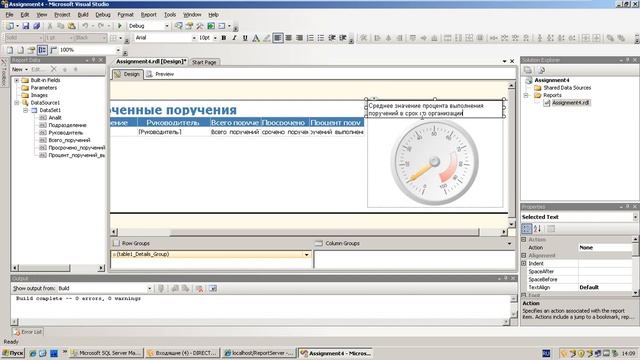Click the Paste clipboard icon
640x360 pixels.
click(72, 26)
